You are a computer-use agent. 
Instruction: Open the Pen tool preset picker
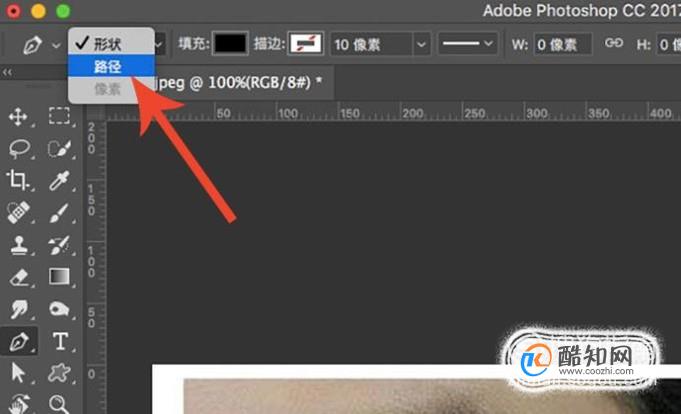56,45
